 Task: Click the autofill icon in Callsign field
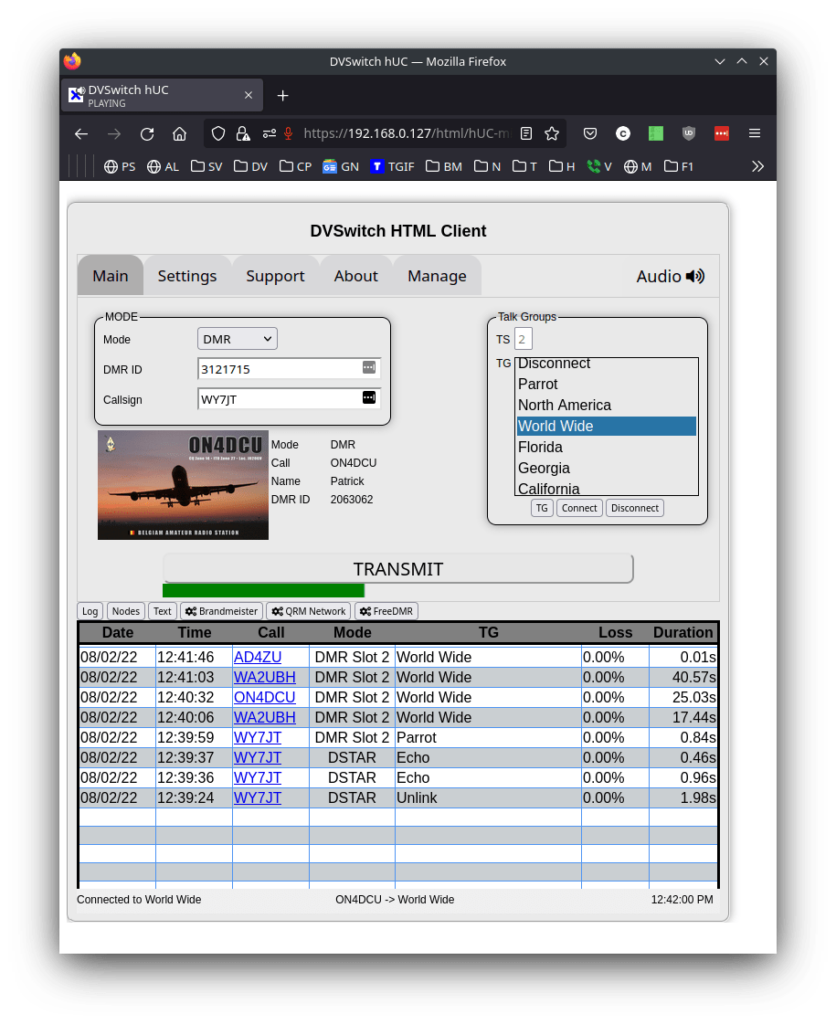[x=369, y=398]
